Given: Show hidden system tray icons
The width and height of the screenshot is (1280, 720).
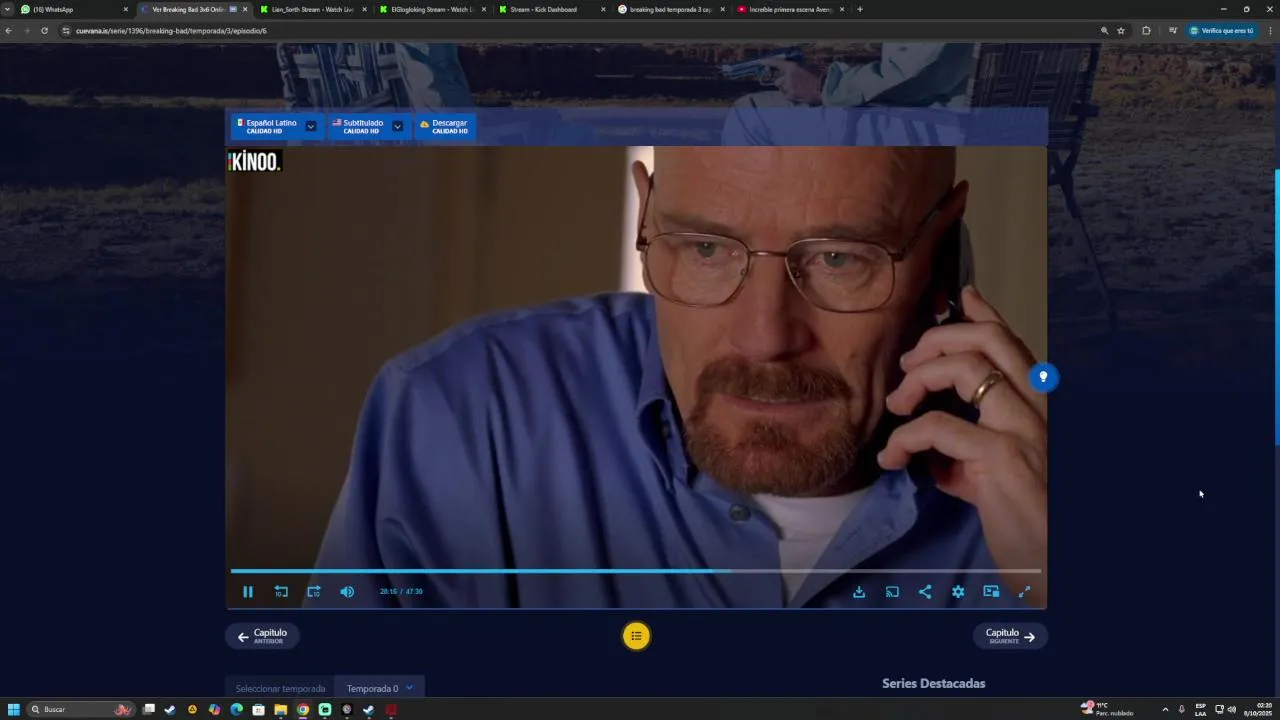Looking at the screenshot, I should (1165, 710).
